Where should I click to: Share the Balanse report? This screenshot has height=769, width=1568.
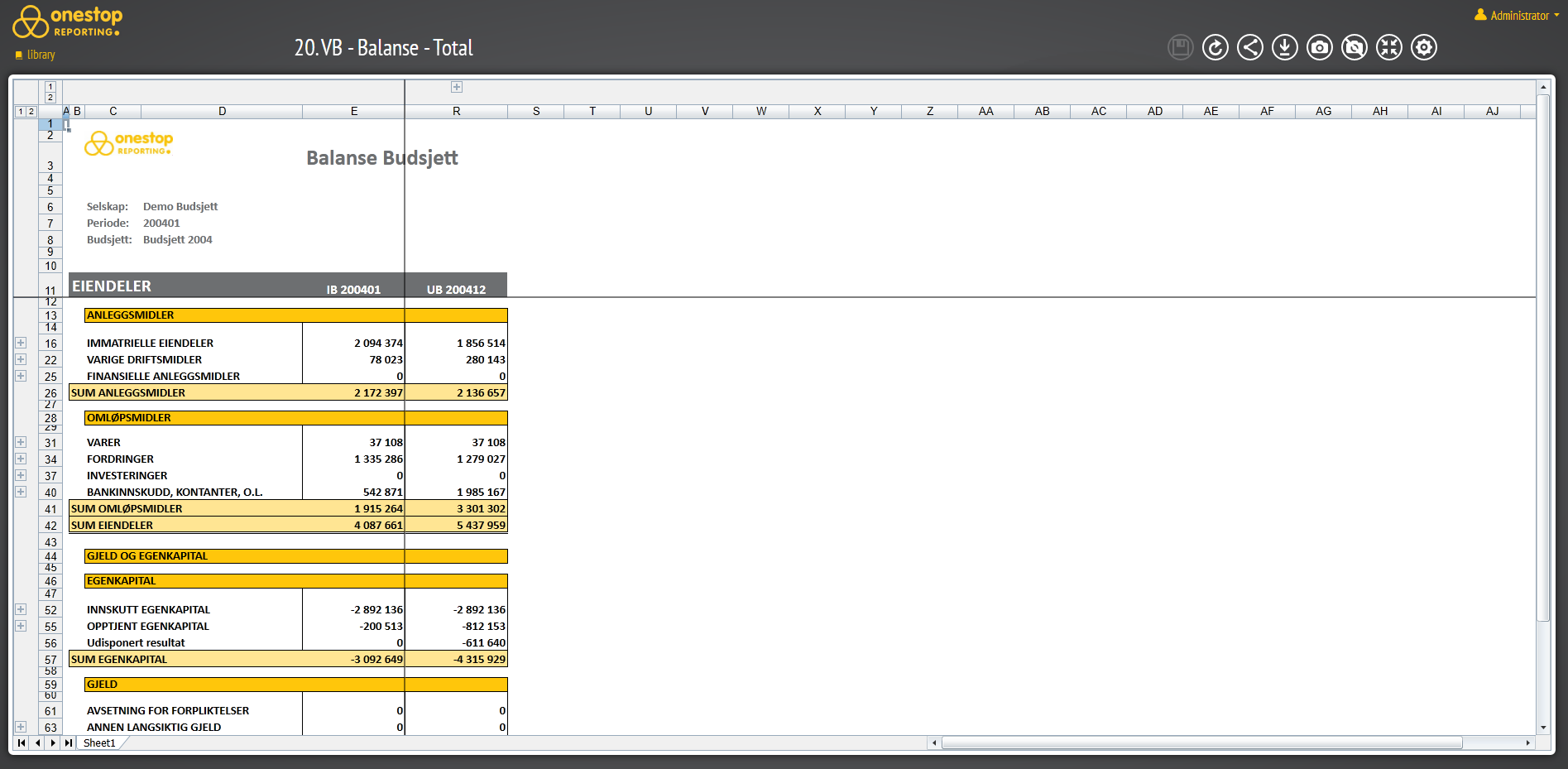tap(1249, 47)
